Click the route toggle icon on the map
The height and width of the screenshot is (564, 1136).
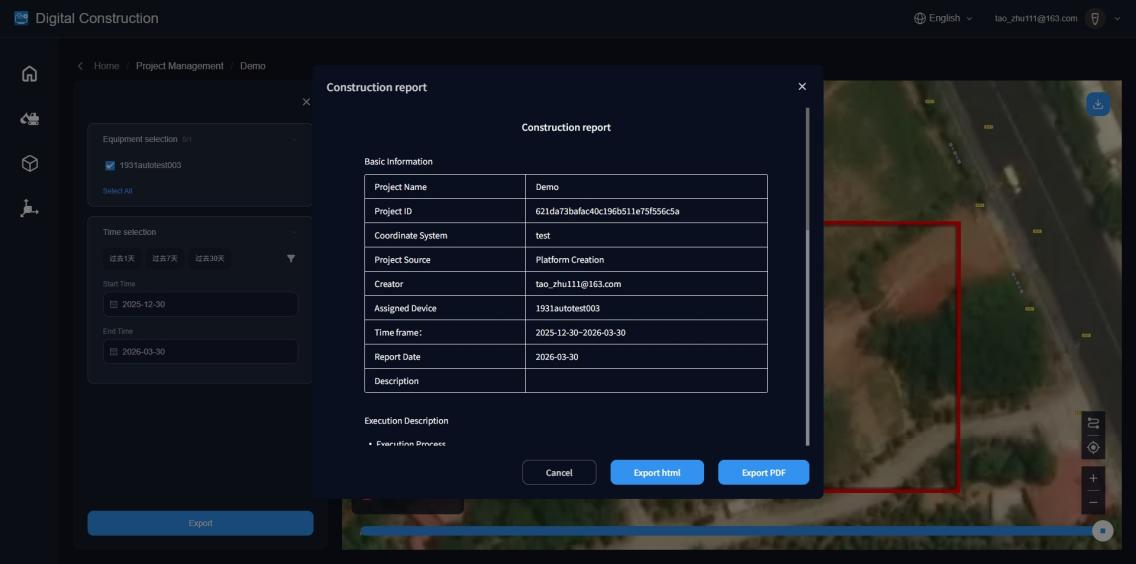point(1093,424)
